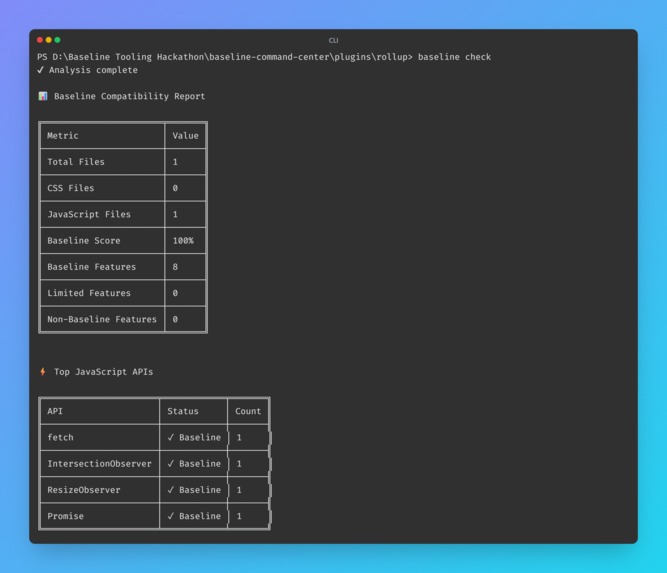This screenshot has height=573, width=667.
Task: Click the 'Status' column header
Action: 183,411
